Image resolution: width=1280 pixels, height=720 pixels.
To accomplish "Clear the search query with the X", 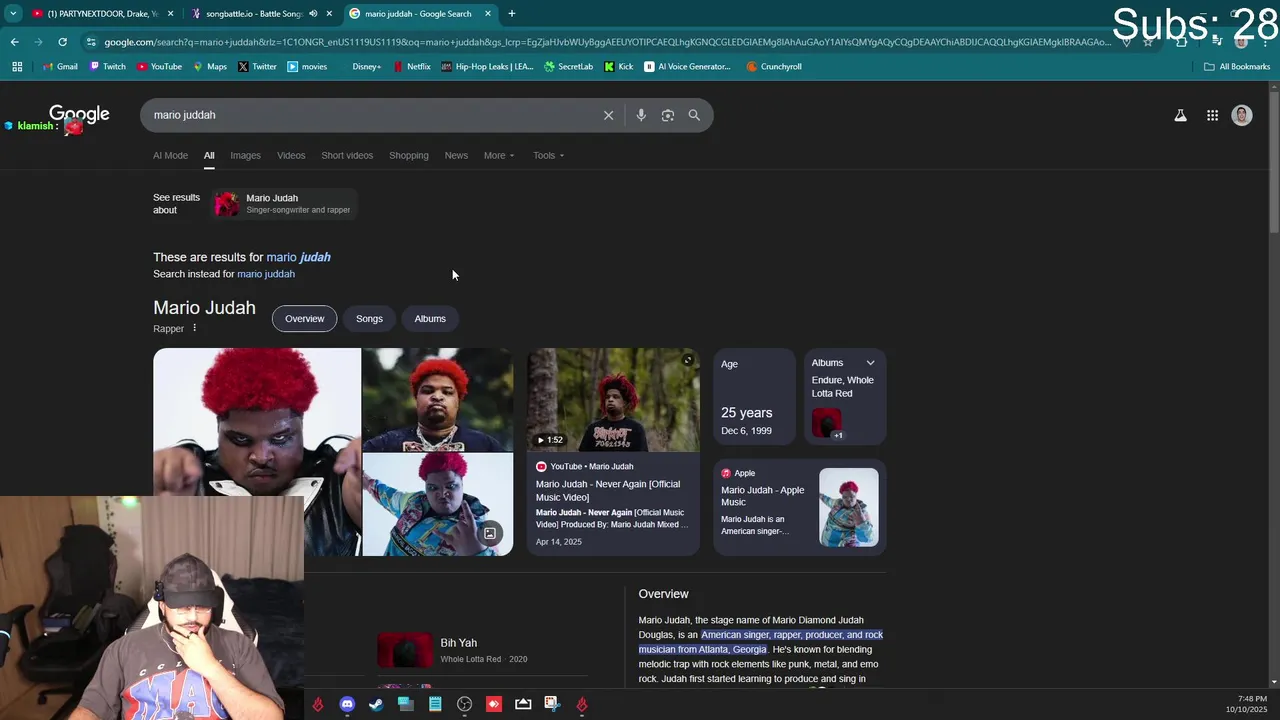I will coord(608,115).
